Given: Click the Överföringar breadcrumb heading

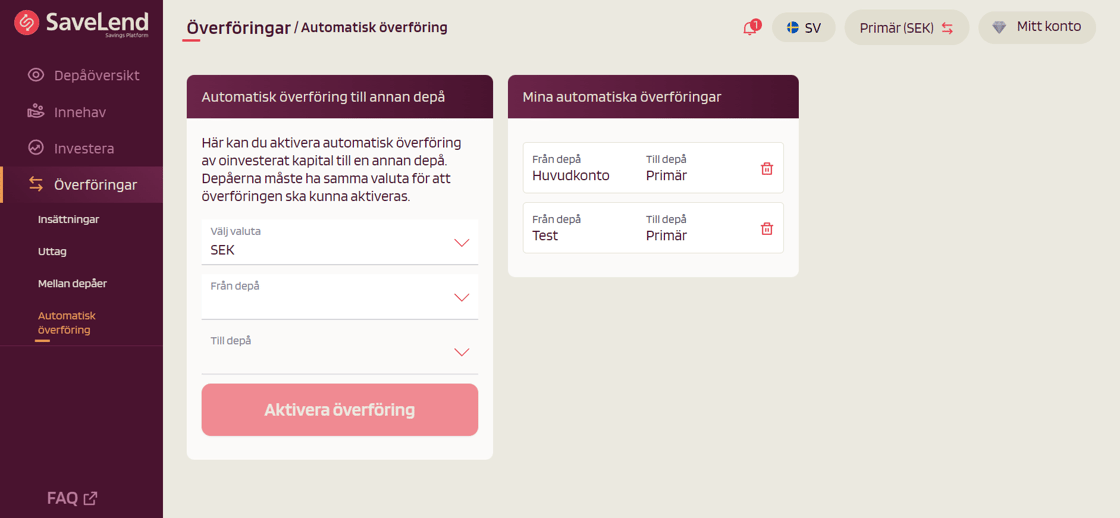Looking at the screenshot, I should [238, 28].
